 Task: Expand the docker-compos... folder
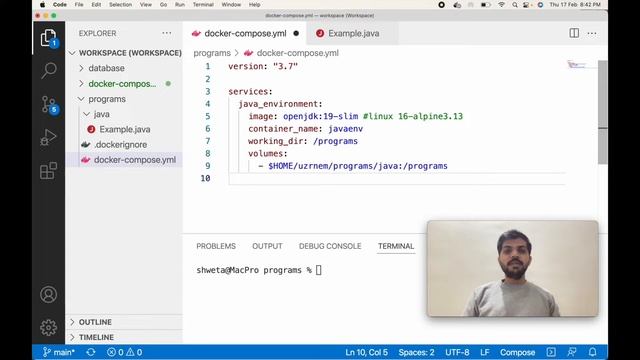click(81, 84)
